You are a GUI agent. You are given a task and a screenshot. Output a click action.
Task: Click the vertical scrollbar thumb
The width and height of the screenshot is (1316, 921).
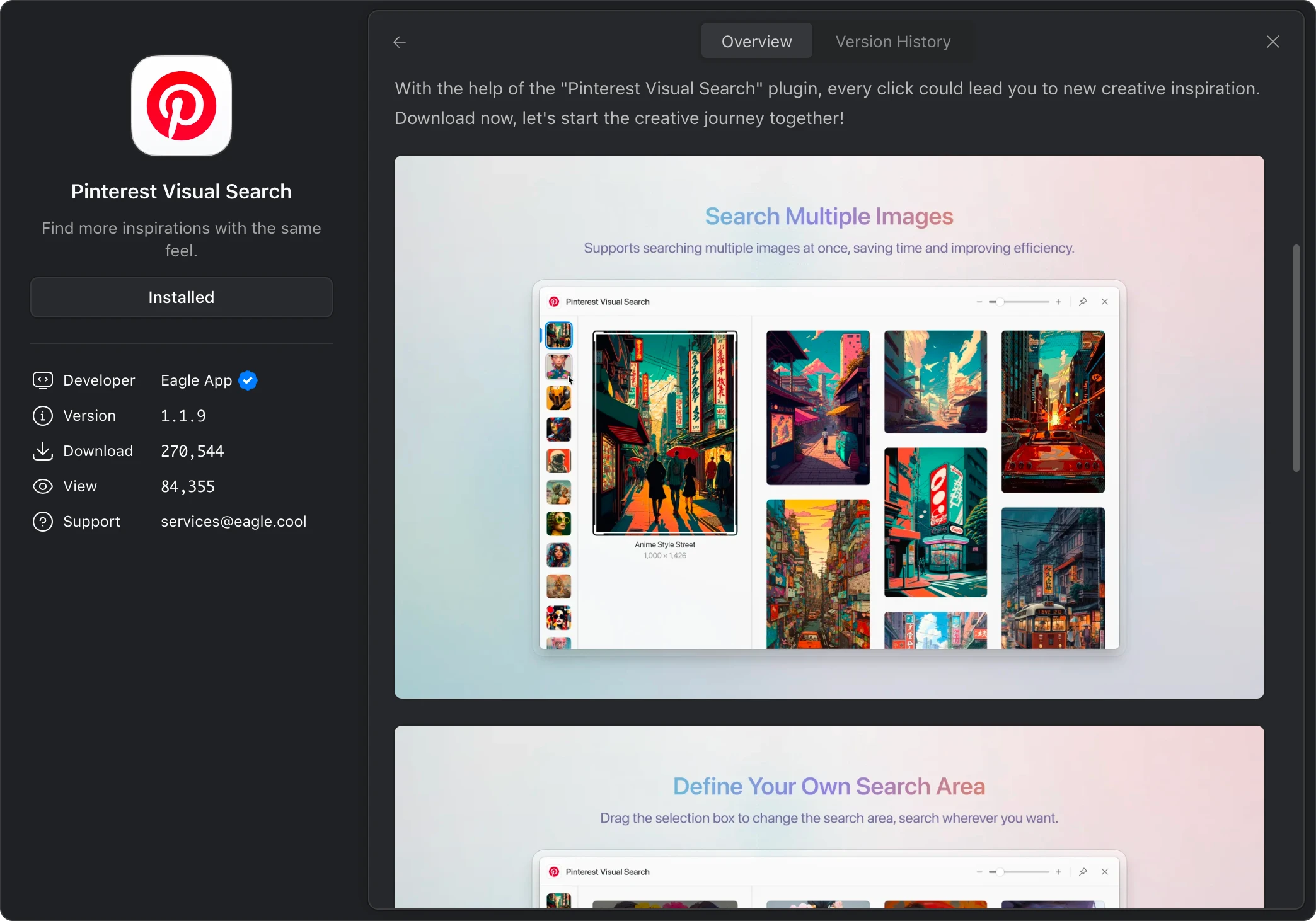coord(1296,358)
